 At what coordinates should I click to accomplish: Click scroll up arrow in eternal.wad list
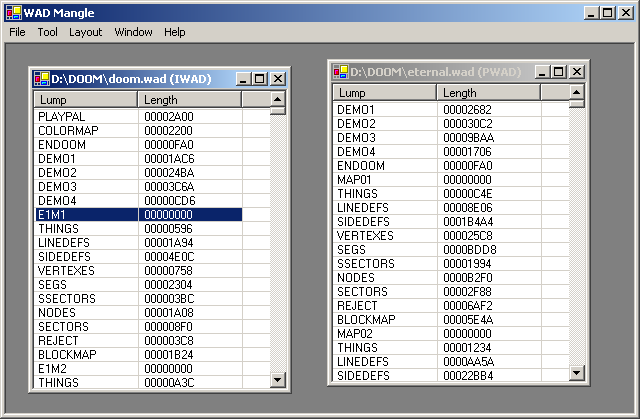point(576,92)
